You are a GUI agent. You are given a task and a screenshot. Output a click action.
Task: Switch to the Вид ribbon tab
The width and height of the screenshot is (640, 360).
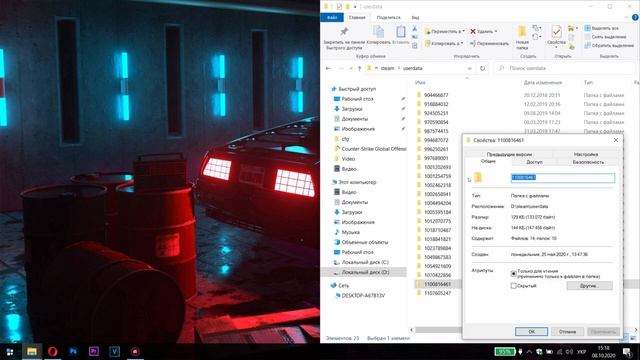coord(415,18)
